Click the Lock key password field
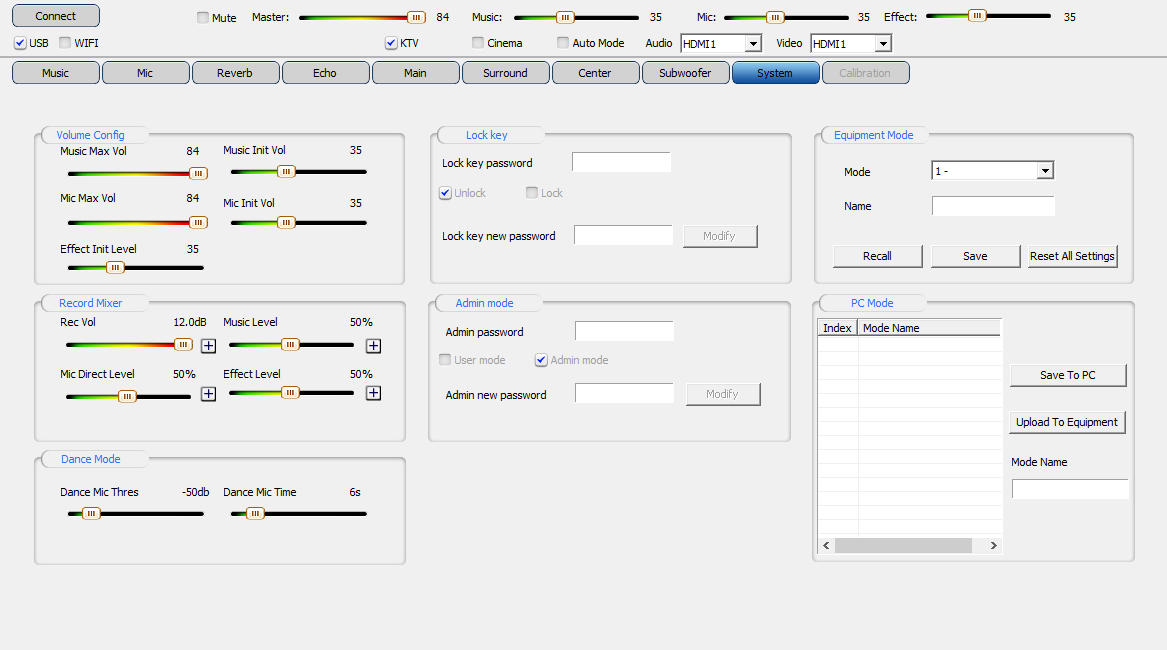This screenshot has height=650, width=1167. point(621,163)
